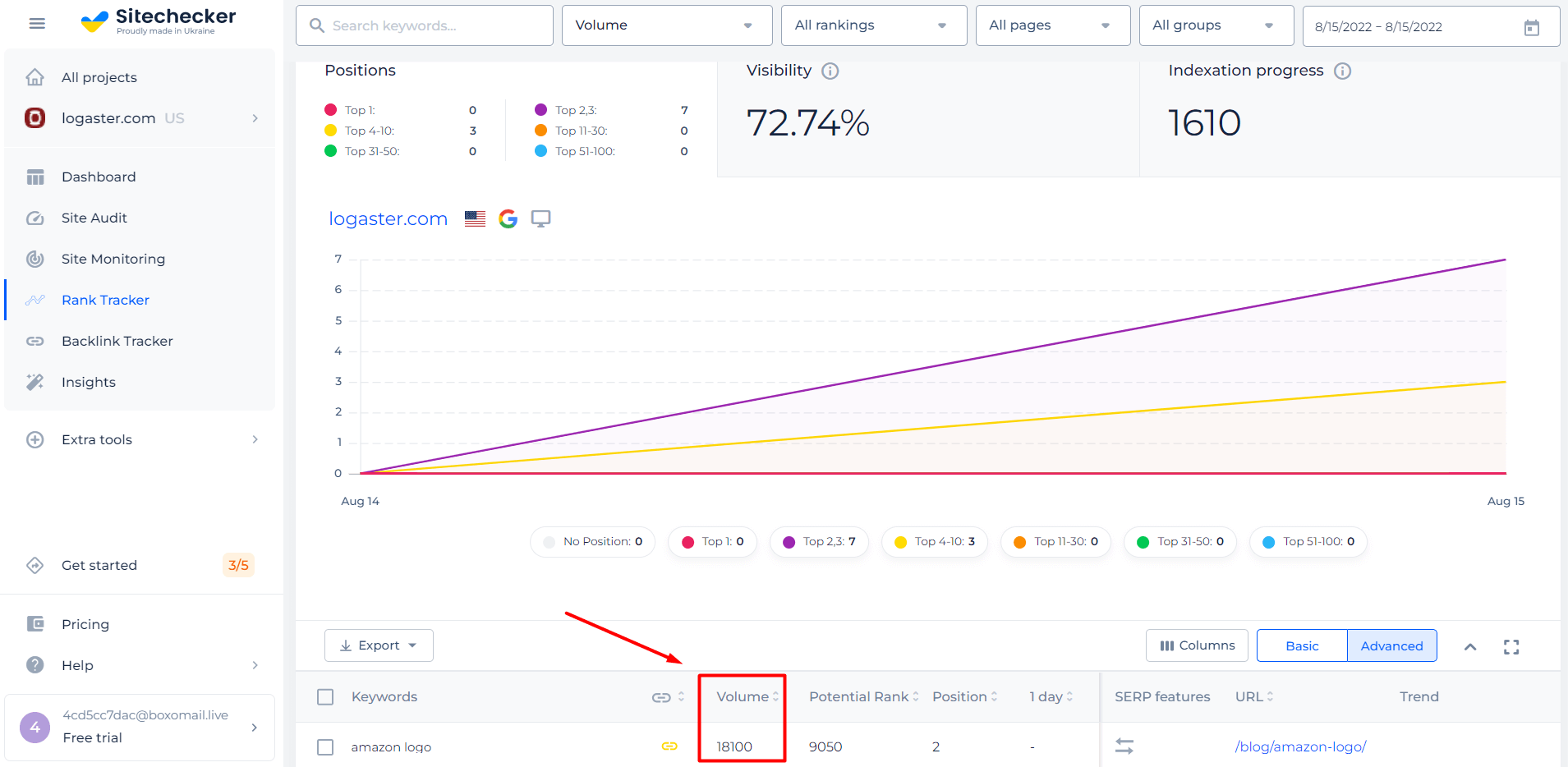The image size is (1568, 767).
Task: Click the Site Audit gauge icon
Action: point(34,218)
